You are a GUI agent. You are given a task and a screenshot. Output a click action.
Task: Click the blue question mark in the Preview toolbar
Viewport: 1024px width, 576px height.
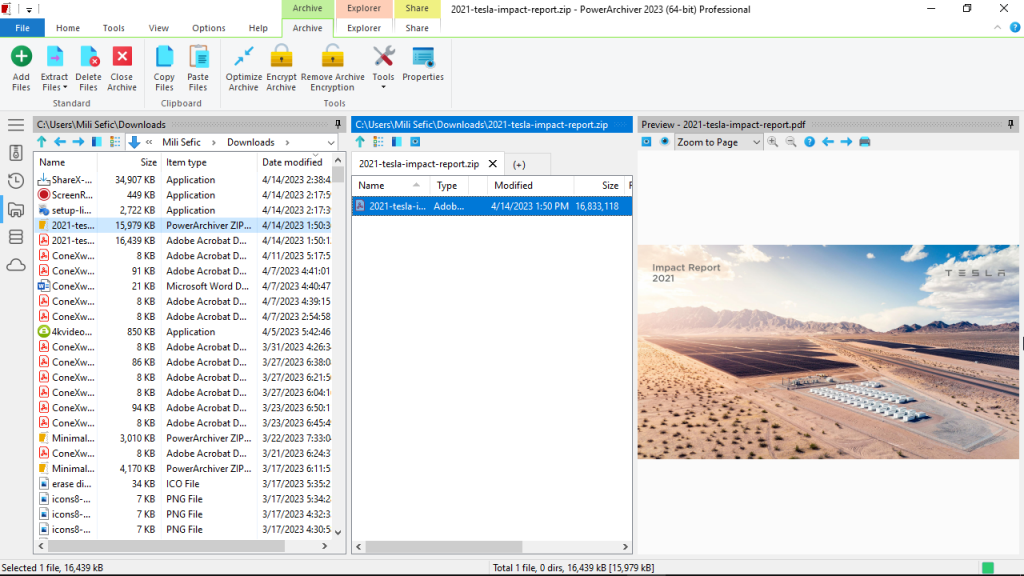tap(809, 142)
